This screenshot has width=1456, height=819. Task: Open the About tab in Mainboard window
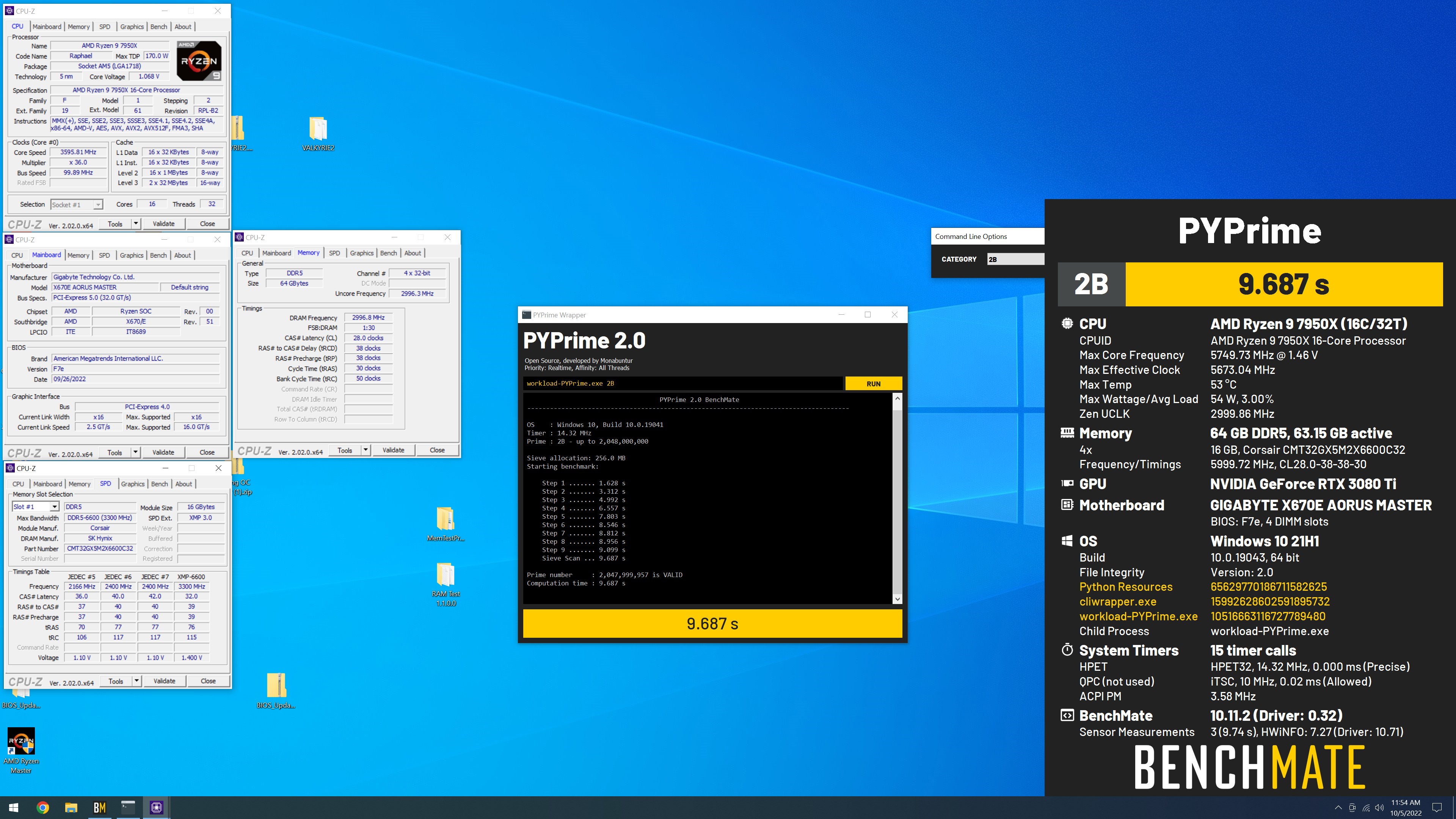pyautogui.click(x=182, y=256)
